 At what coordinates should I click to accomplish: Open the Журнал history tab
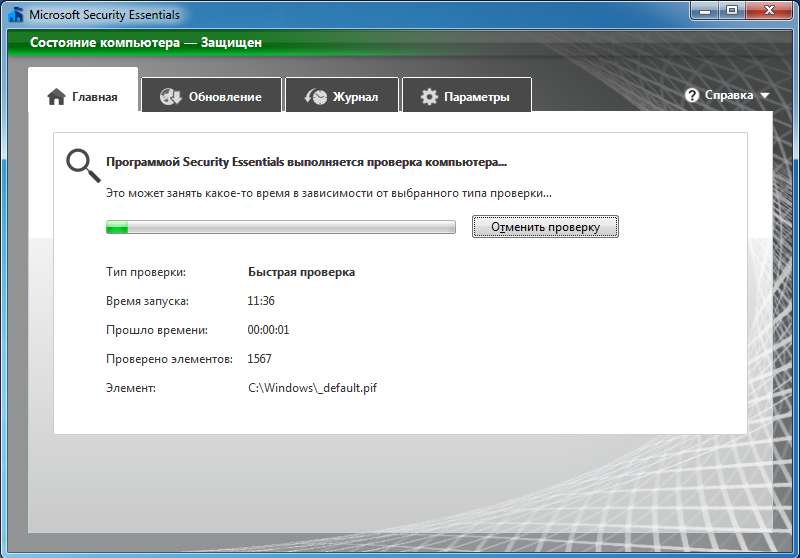[342, 95]
